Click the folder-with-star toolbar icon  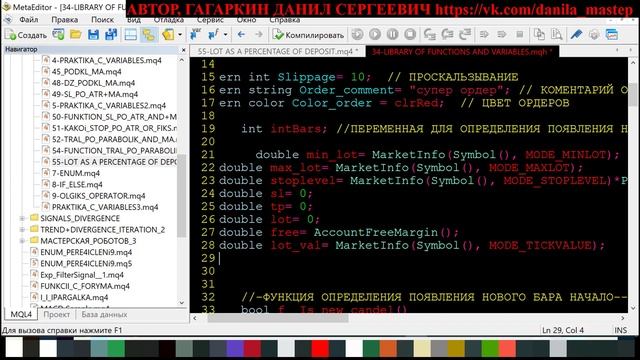tap(168, 35)
